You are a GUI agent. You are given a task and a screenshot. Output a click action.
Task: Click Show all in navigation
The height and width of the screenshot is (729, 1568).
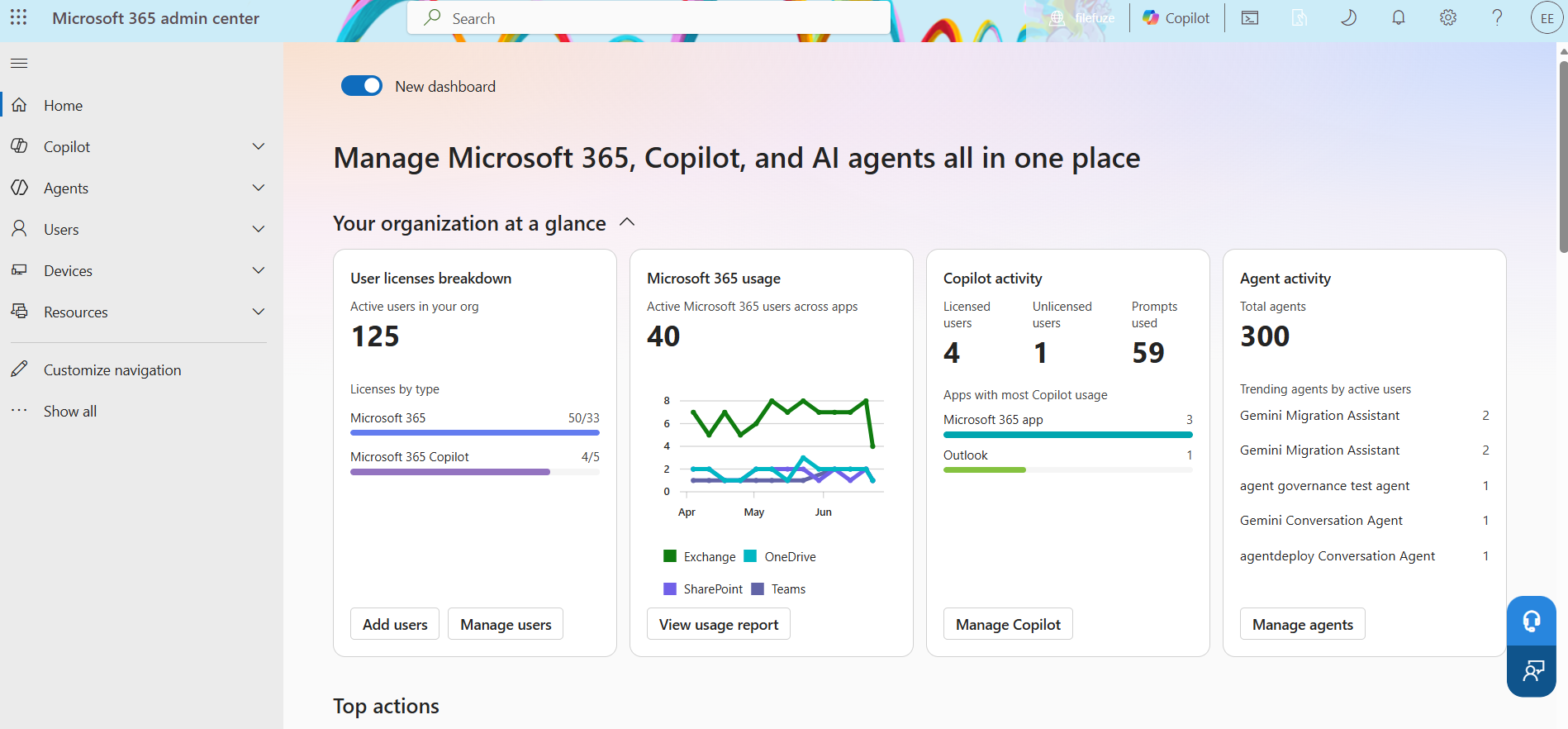click(x=70, y=412)
